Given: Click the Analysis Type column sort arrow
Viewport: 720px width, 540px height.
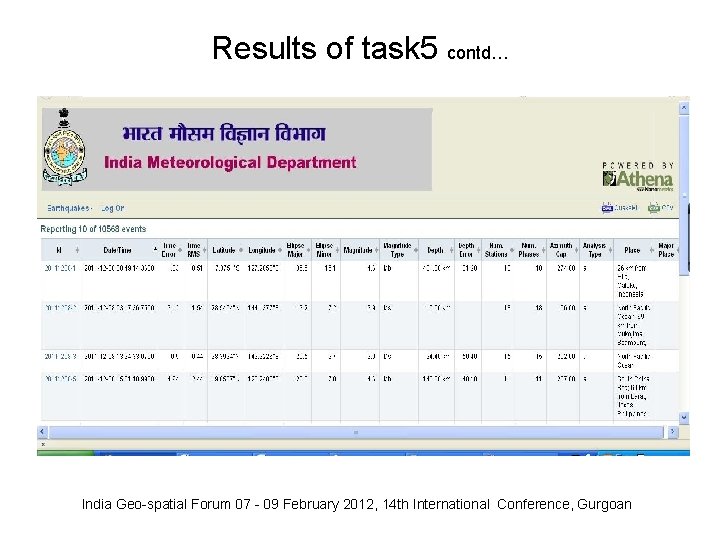Looking at the screenshot, I should [x=610, y=250].
